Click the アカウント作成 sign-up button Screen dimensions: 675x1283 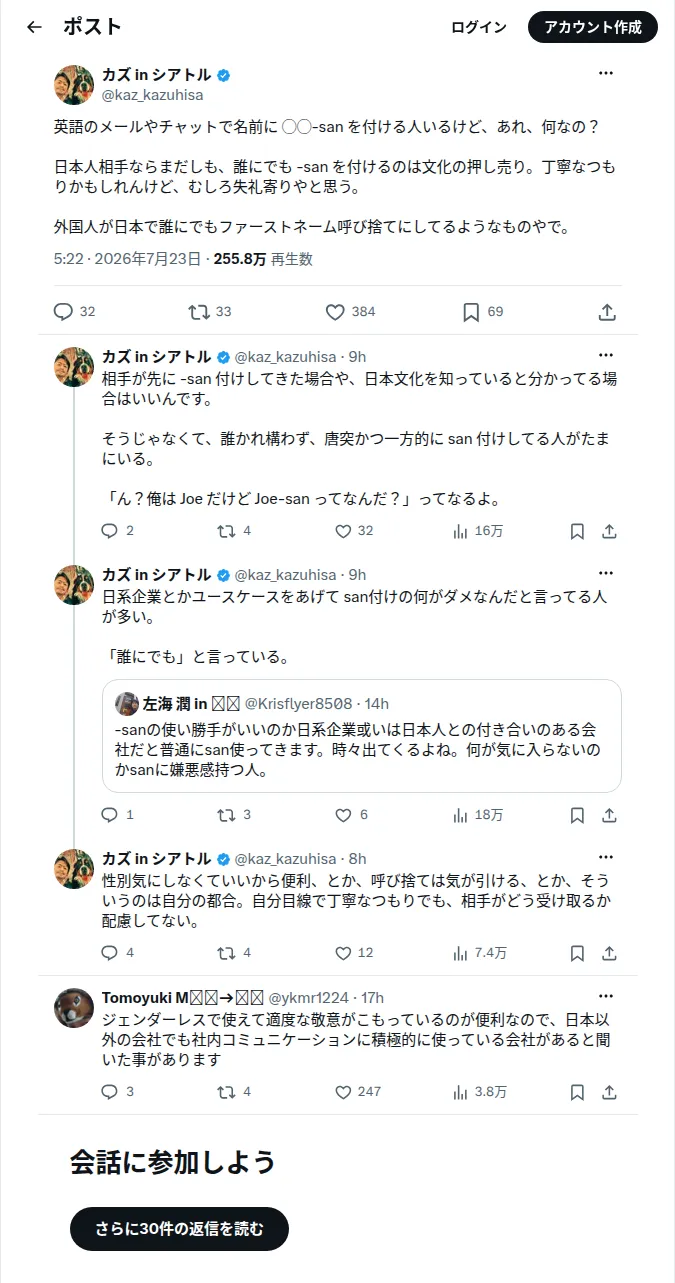[593, 28]
